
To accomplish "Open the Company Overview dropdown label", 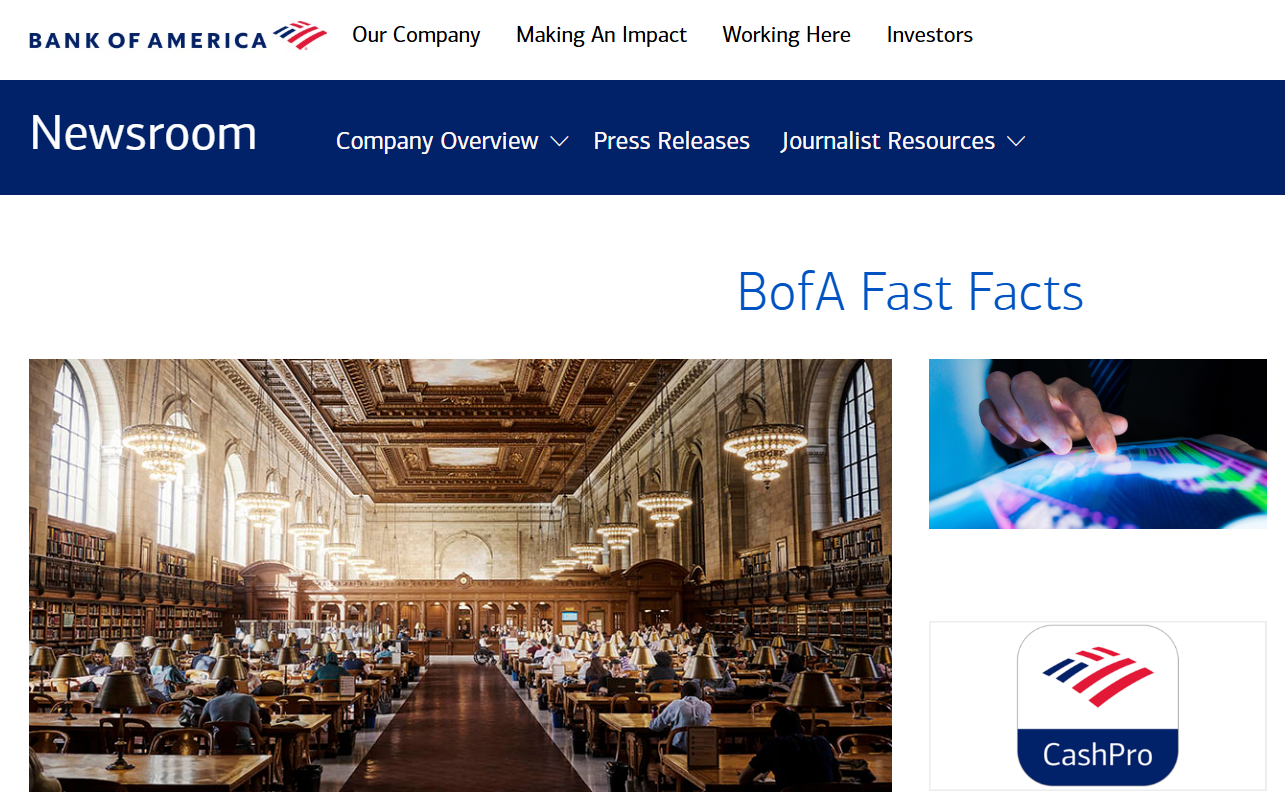I will (x=437, y=141).
